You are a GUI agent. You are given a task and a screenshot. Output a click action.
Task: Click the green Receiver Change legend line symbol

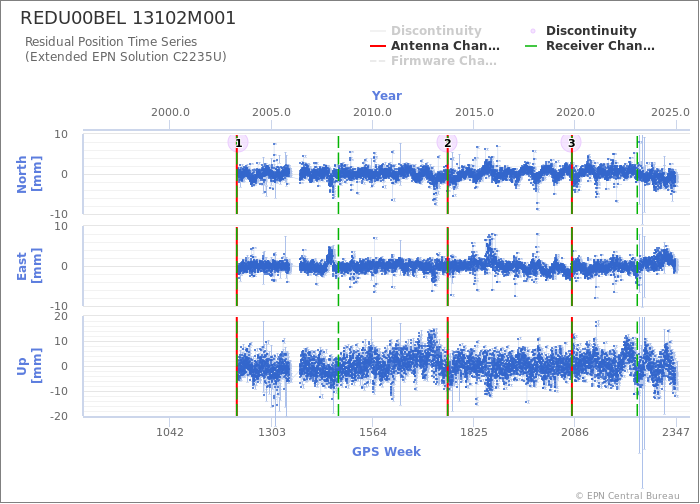point(531,46)
